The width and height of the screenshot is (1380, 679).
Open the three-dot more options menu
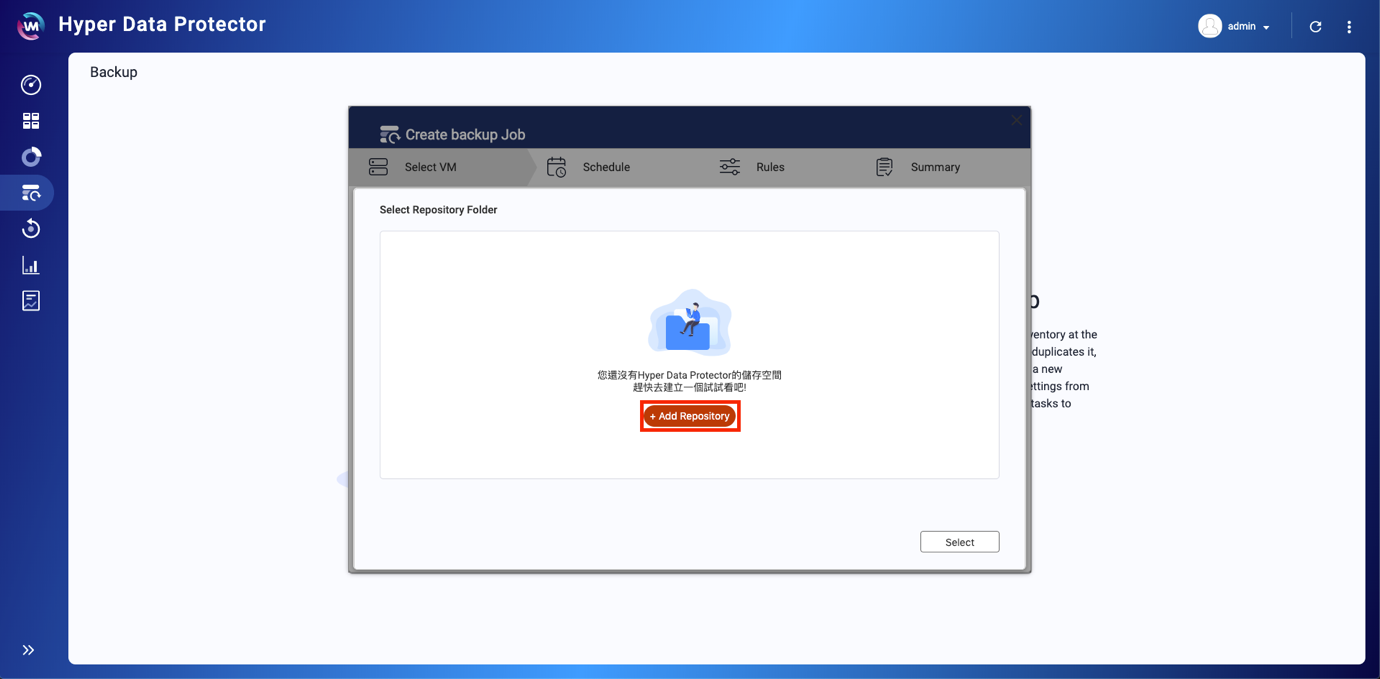coord(1349,27)
